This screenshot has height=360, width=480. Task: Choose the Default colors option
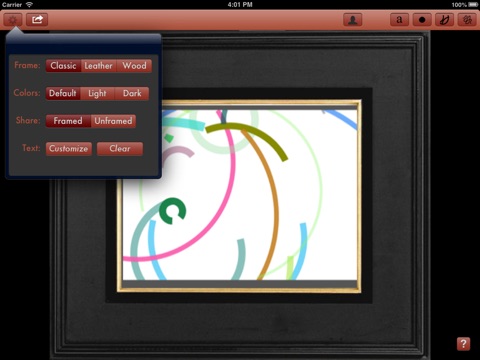(x=63, y=93)
